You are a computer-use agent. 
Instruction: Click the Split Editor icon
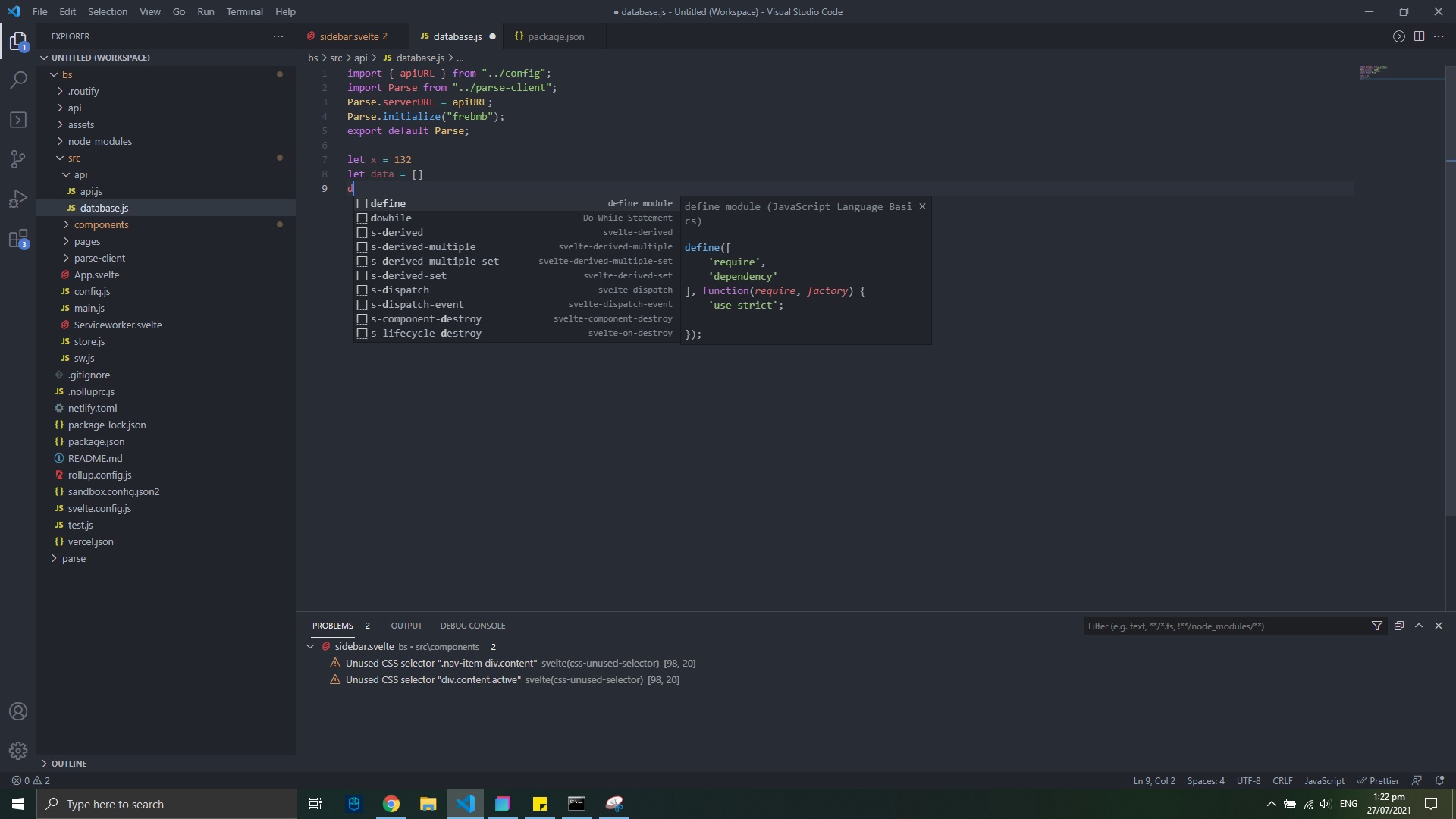(x=1418, y=36)
